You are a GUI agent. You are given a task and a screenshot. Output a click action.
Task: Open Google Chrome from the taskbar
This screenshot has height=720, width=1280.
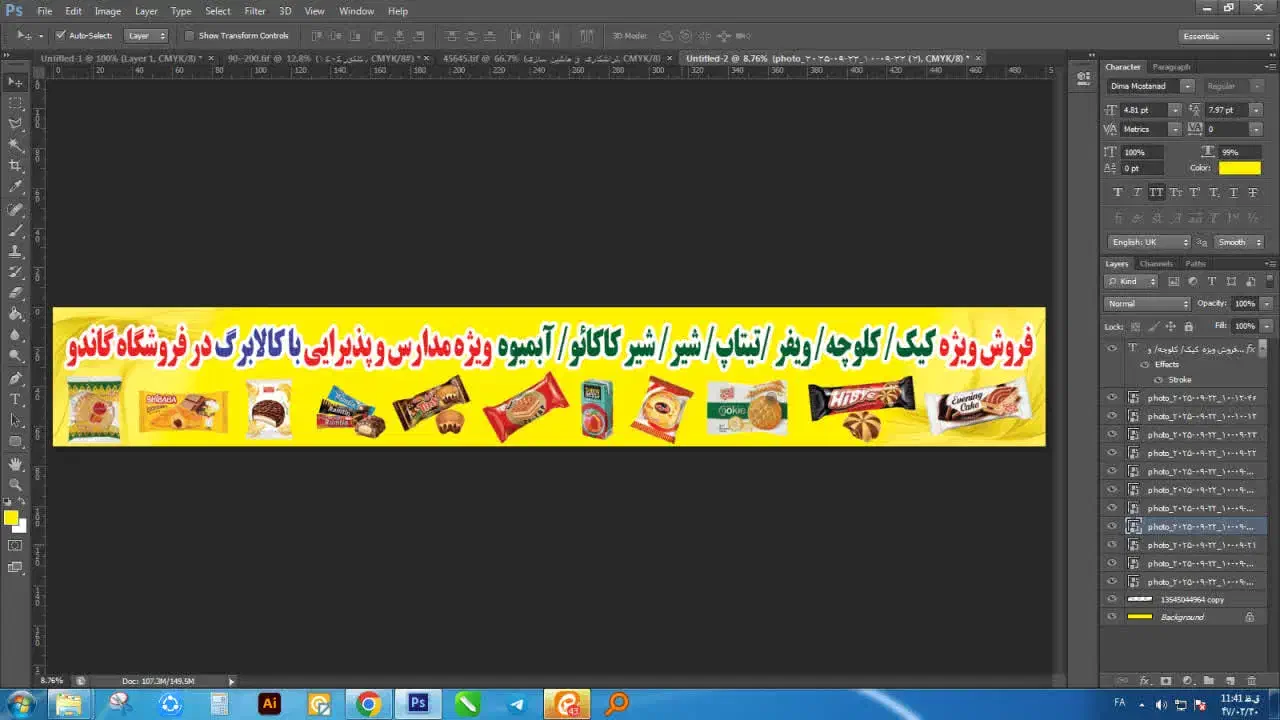[368, 704]
